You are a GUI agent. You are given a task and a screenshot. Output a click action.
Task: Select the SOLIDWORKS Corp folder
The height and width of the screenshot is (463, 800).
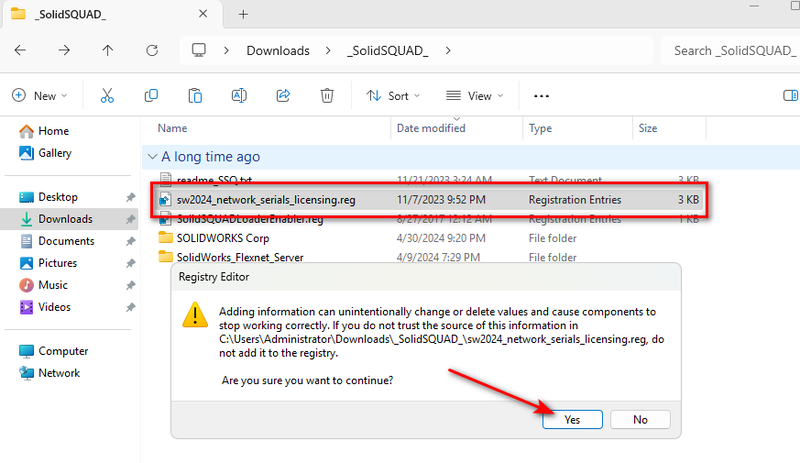222,238
